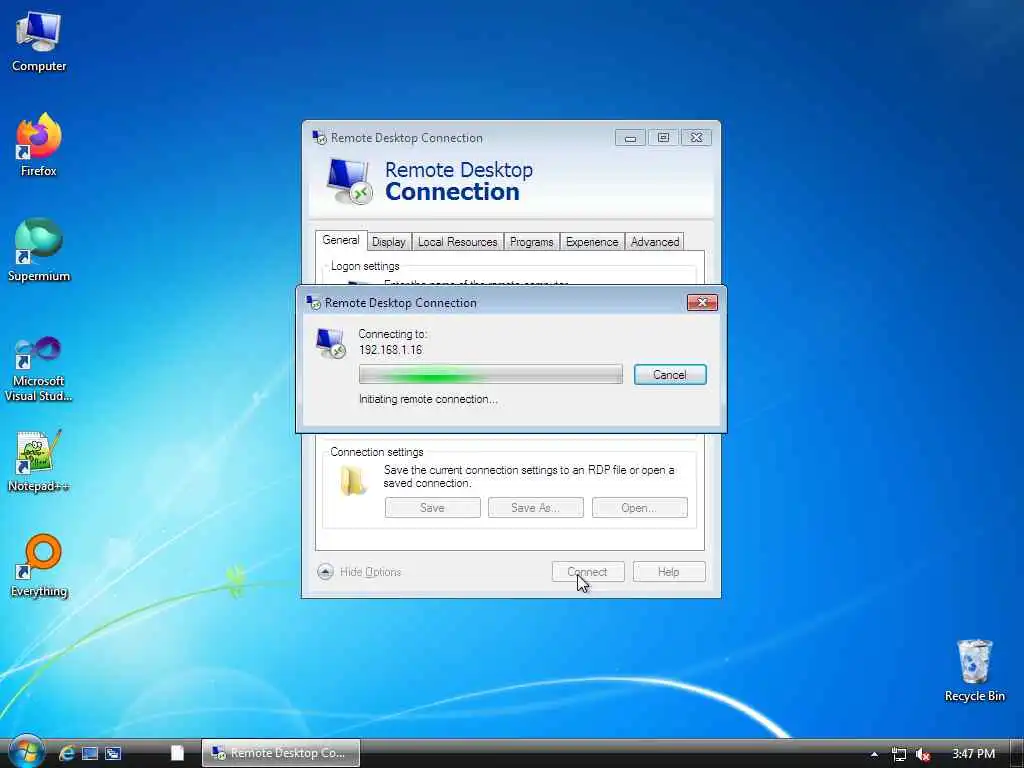Select the Everything search shortcut
The image size is (1024, 768).
coord(39,566)
